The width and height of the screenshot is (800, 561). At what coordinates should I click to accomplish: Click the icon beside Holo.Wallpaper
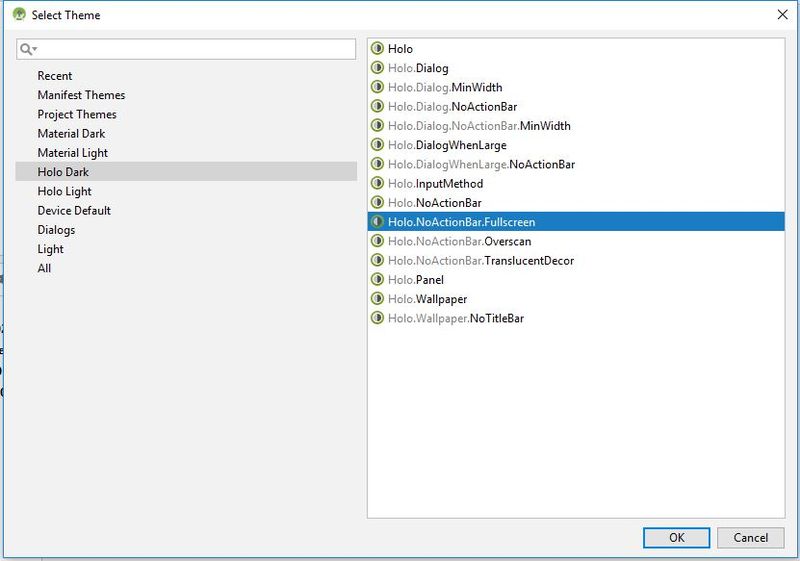pos(377,299)
